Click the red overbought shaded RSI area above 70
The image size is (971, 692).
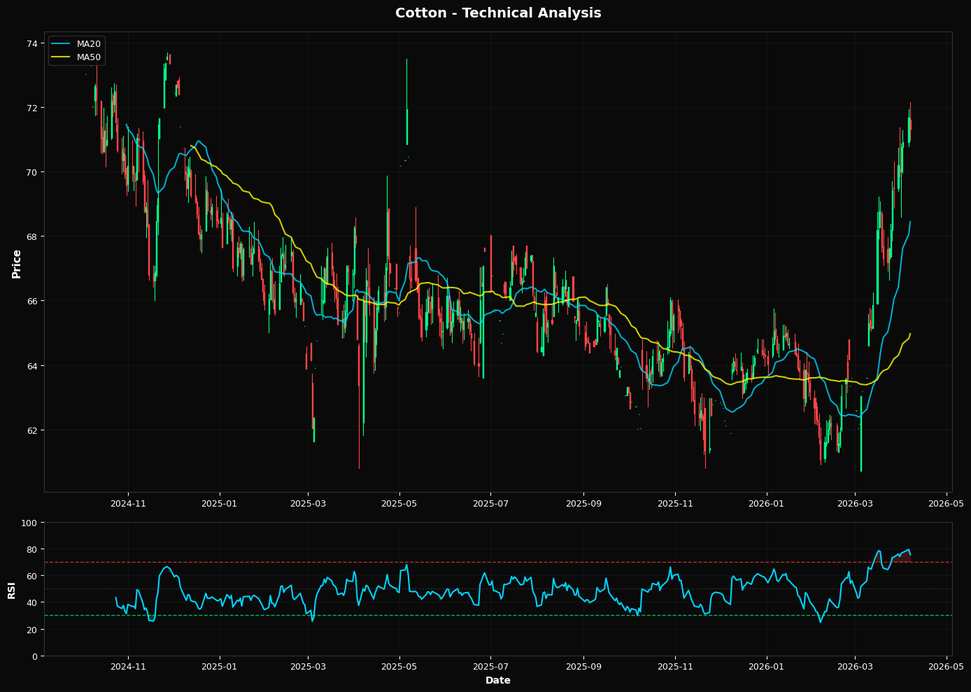(x=903, y=557)
